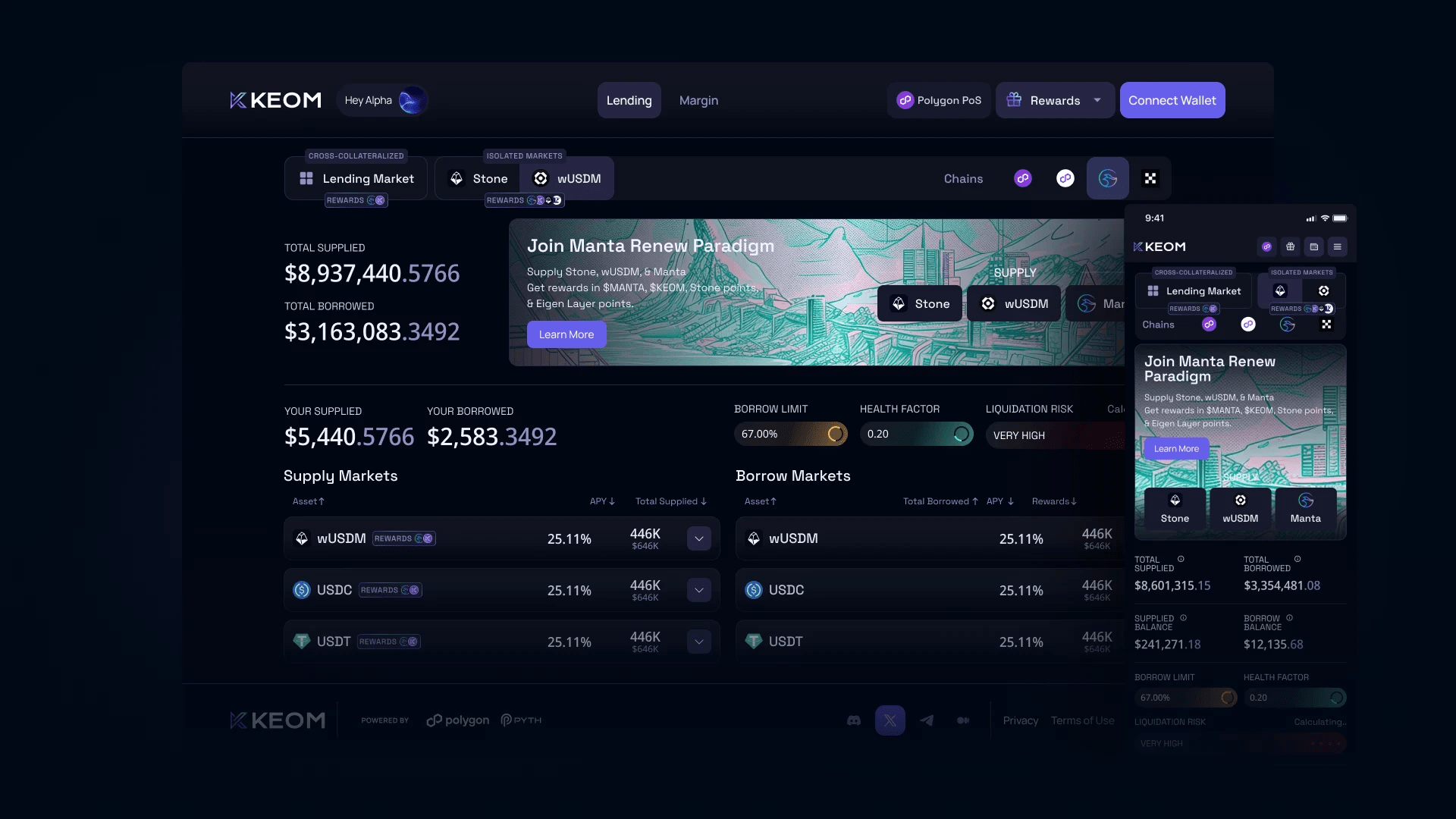Click the USDT row in Borrow Markets
1456x819 pixels.
(930, 642)
